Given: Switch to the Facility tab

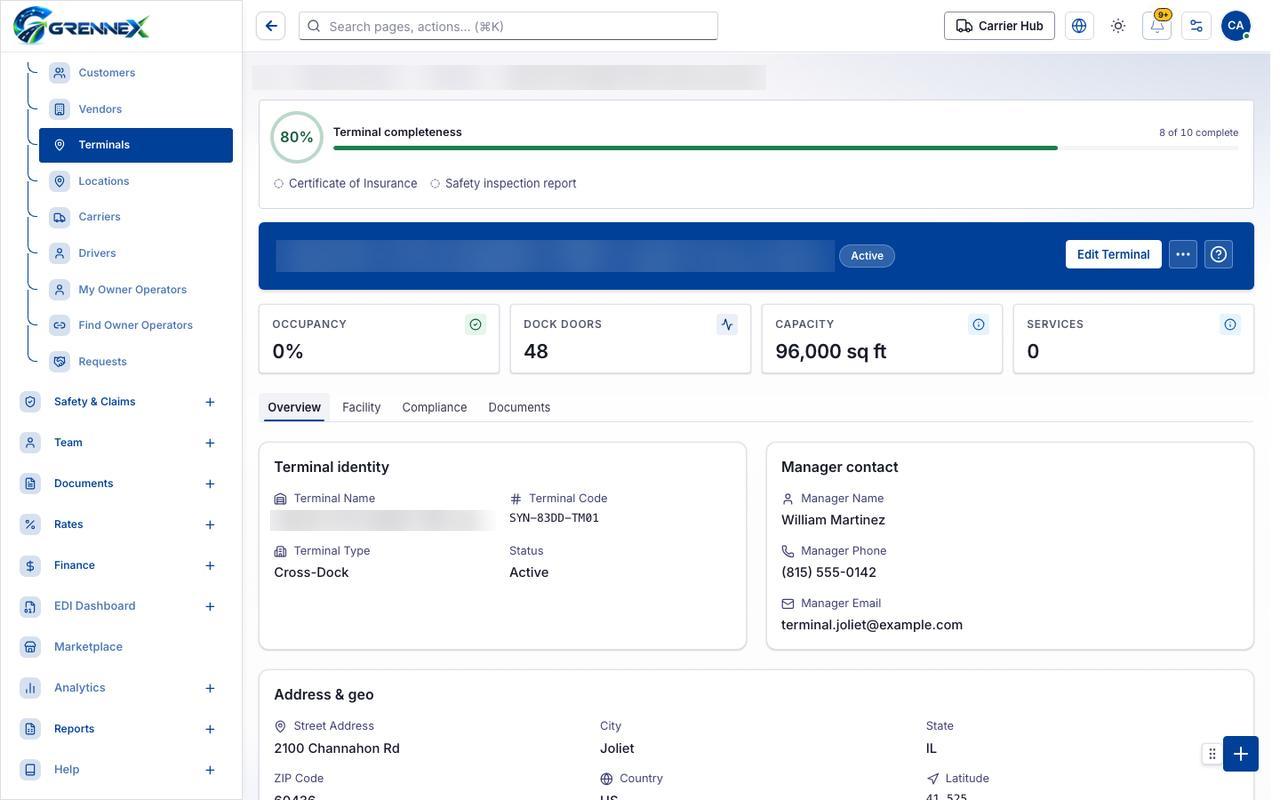Looking at the screenshot, I should point(361,407).
